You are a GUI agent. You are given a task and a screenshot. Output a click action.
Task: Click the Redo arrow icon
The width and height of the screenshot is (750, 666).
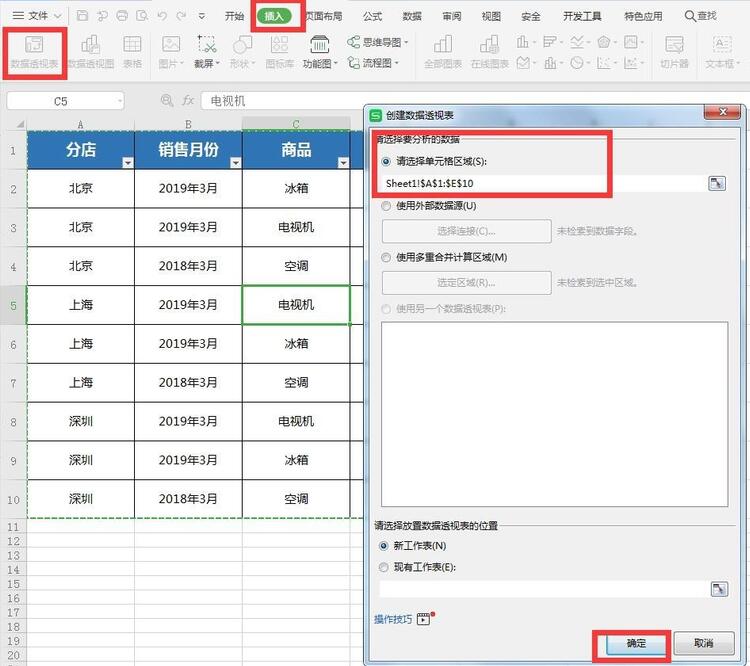tap(181, 16)
